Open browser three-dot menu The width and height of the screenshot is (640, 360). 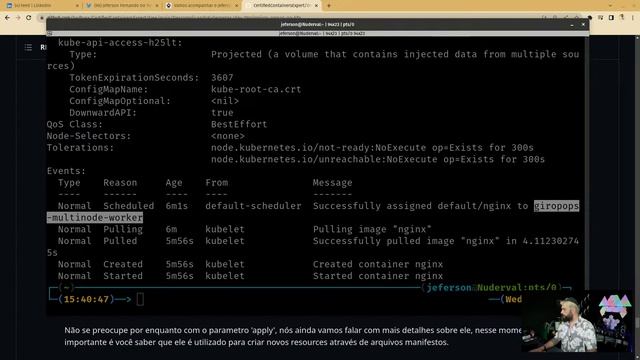tap(633, 18)
